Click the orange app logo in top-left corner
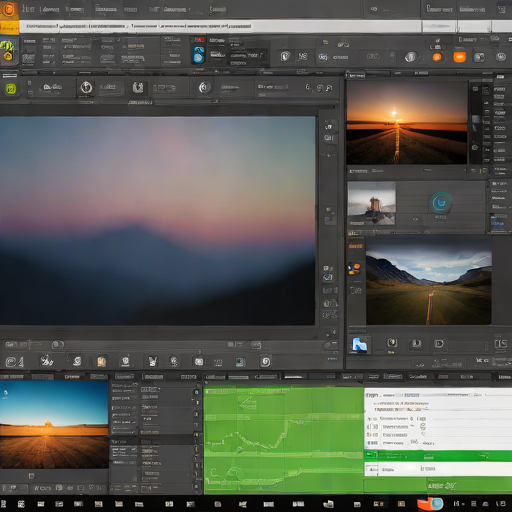Image resolution: width=512 pixels, height=512 pixels. [x=9, y=10]
